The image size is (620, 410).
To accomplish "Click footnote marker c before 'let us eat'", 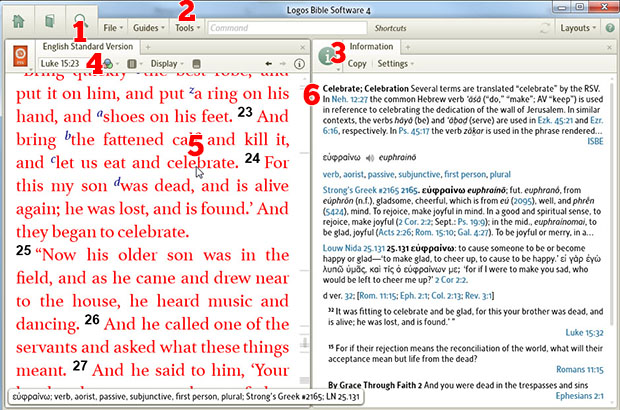I will tap(53, 160).
